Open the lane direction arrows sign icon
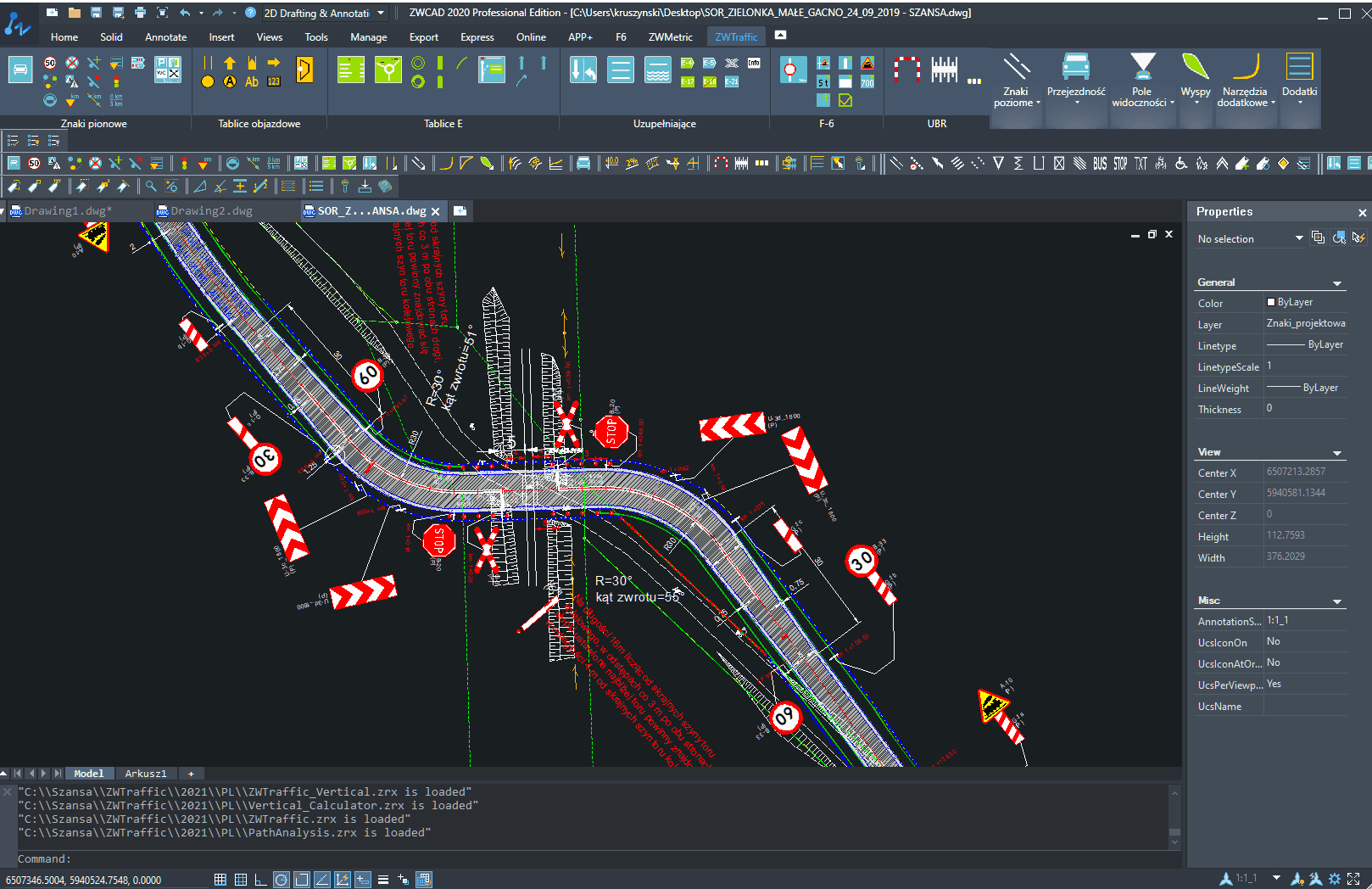 (583, 69)
